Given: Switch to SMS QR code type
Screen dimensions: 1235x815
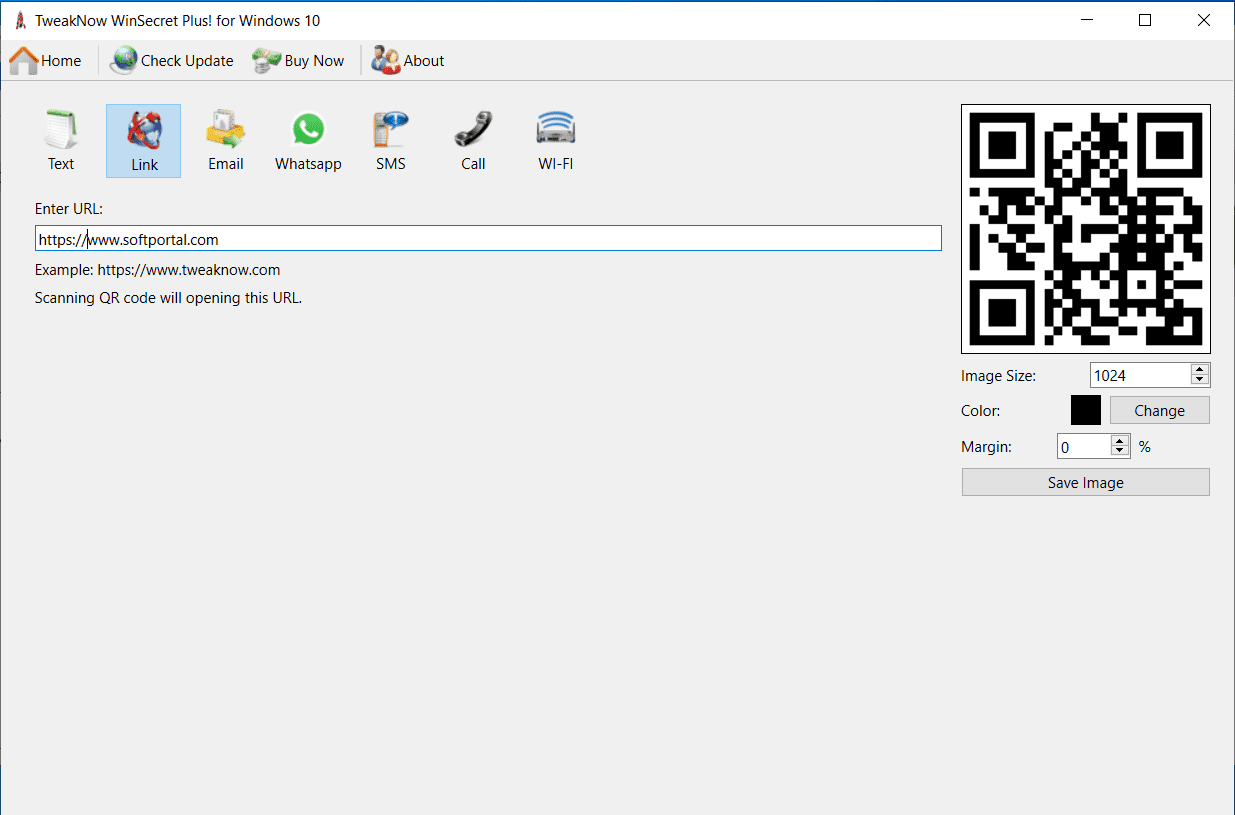Looking at the screenshot, I should [x=391, y=141].
